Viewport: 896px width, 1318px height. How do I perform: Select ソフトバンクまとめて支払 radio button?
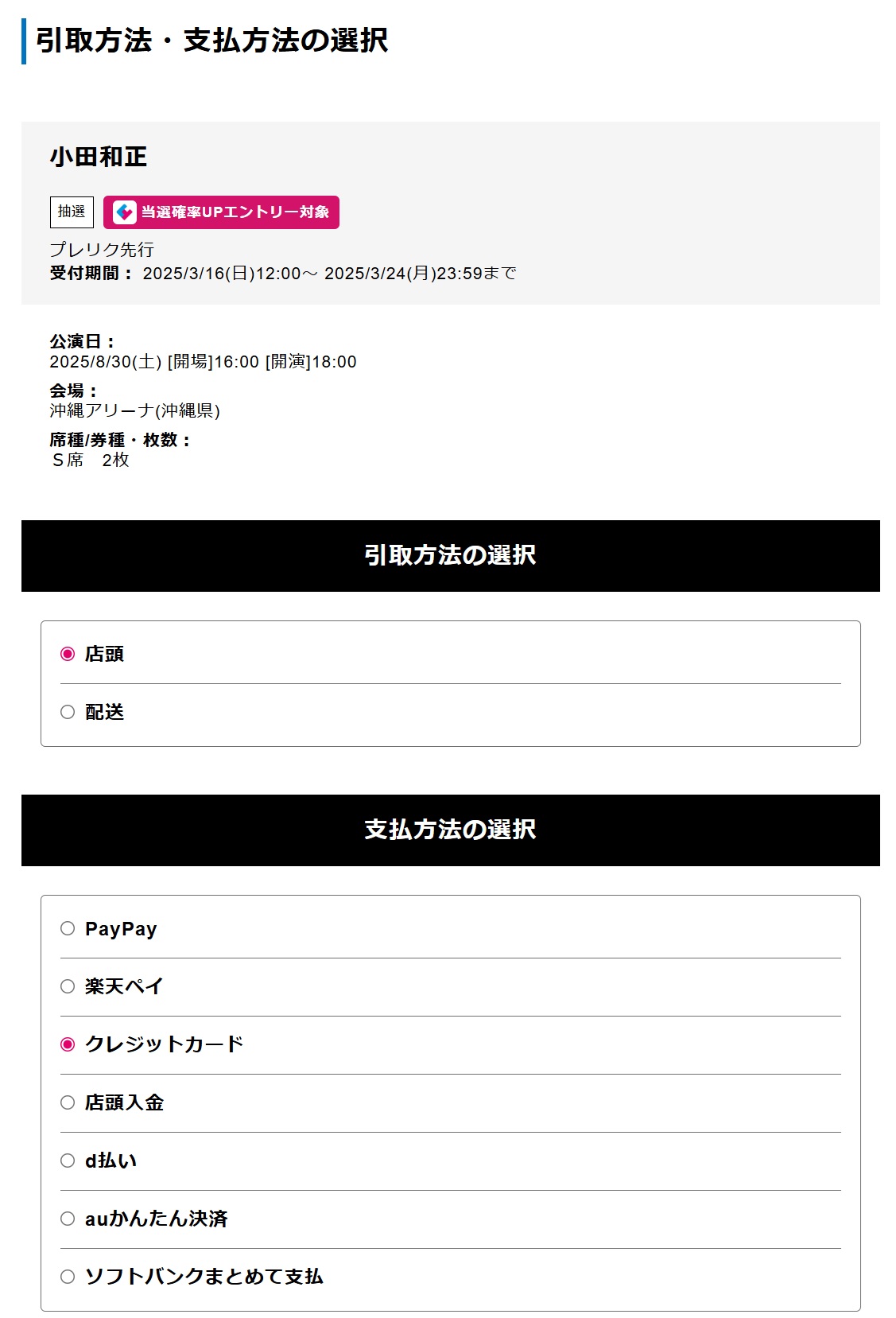(68, 1277)
